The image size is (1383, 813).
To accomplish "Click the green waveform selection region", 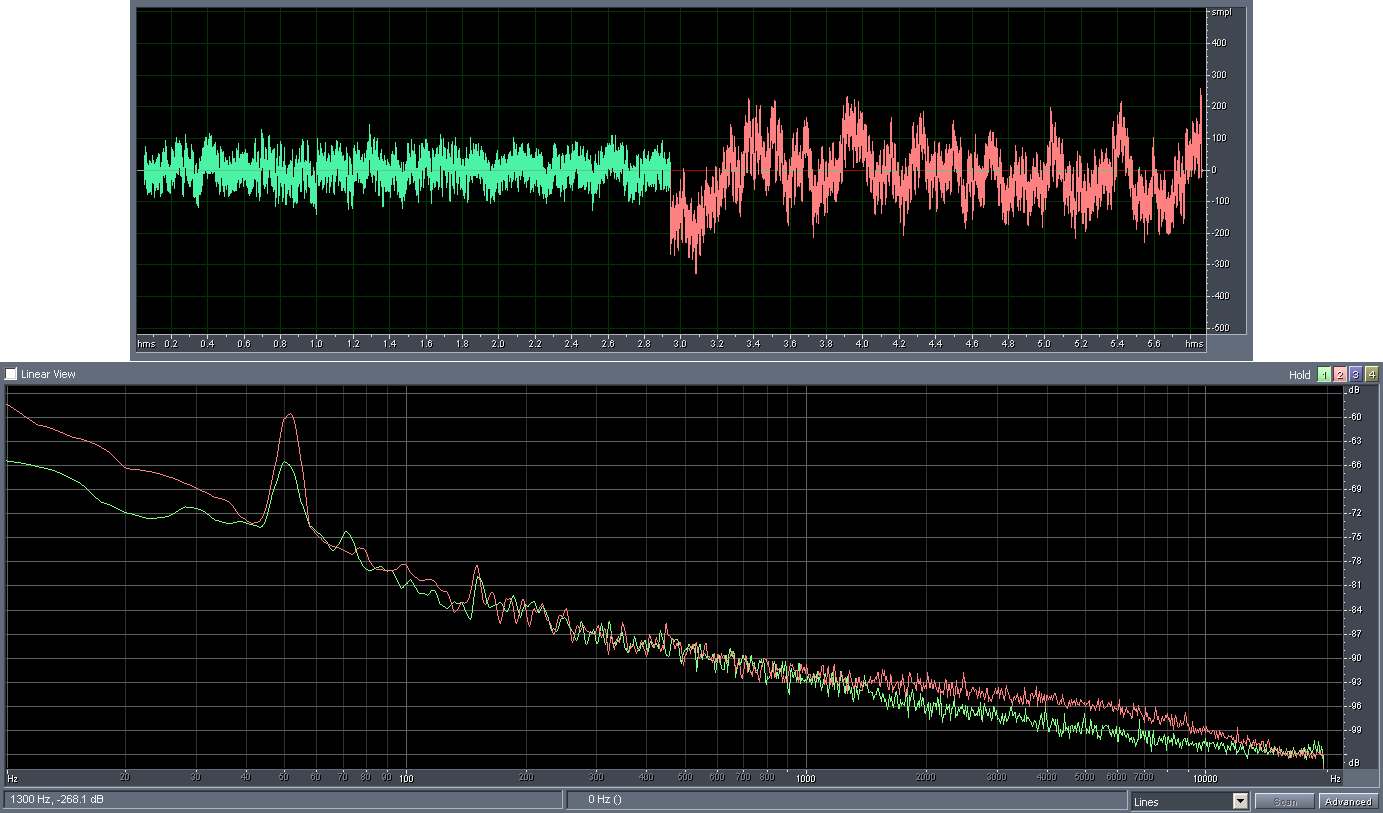I will 406,170.
